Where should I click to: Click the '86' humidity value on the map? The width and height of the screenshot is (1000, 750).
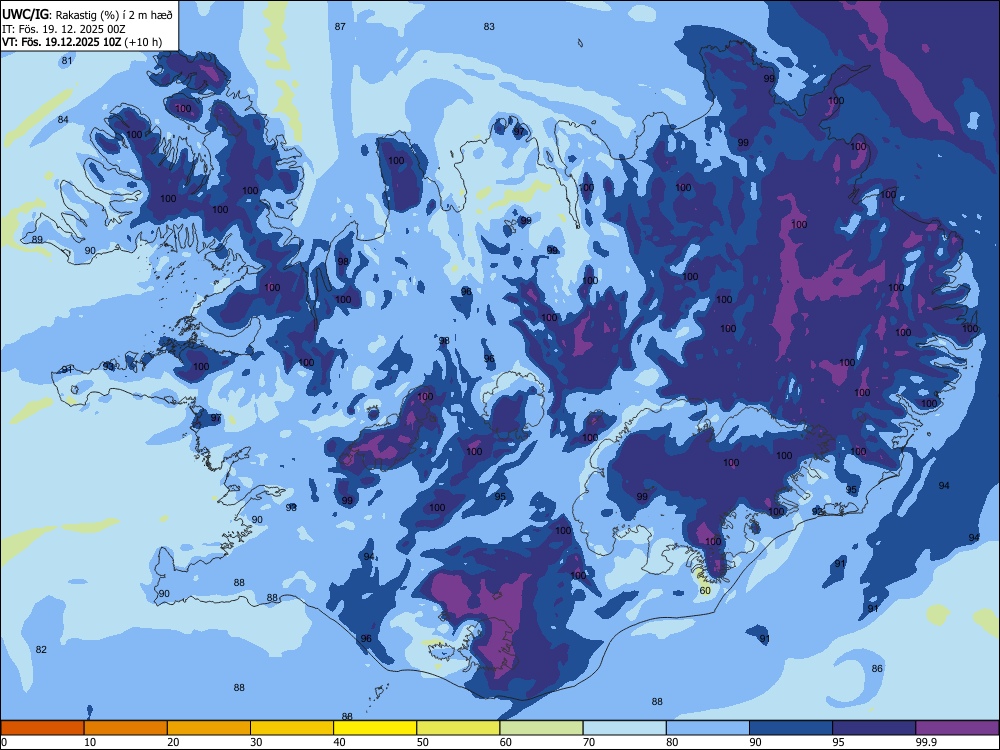point(878,668)
